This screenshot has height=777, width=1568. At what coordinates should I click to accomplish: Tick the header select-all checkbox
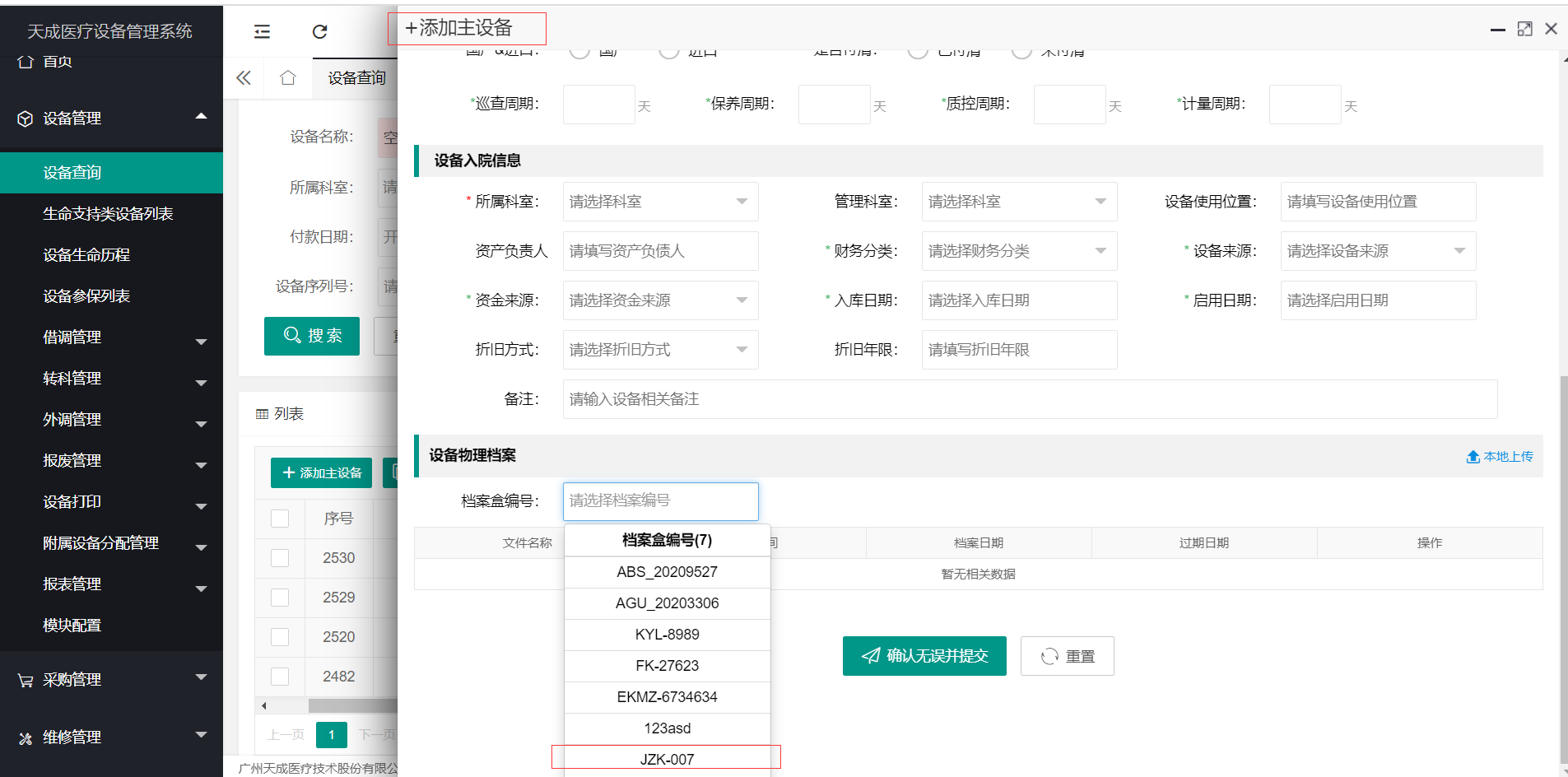[280, 519]
